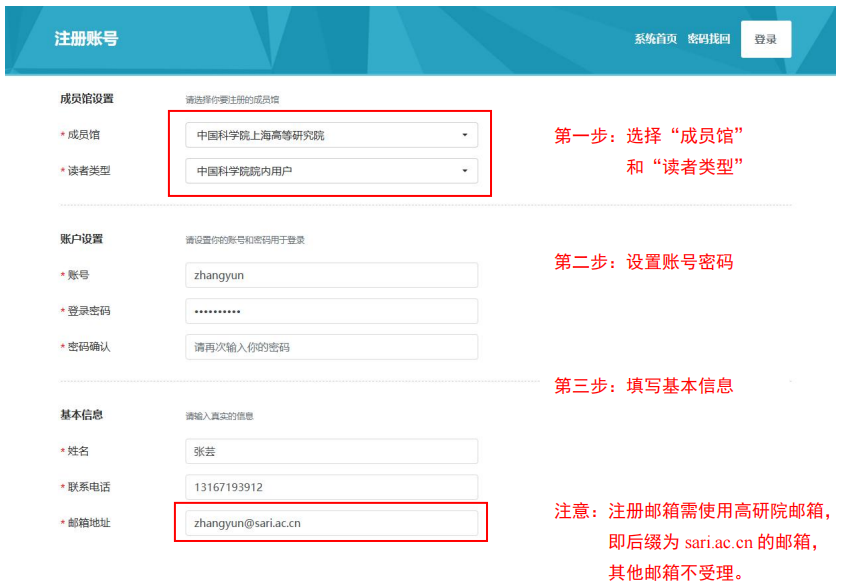The width and height of the screenshot is (841, 588).
Task: Click the 密码确认 field
Action: point(331,347)
